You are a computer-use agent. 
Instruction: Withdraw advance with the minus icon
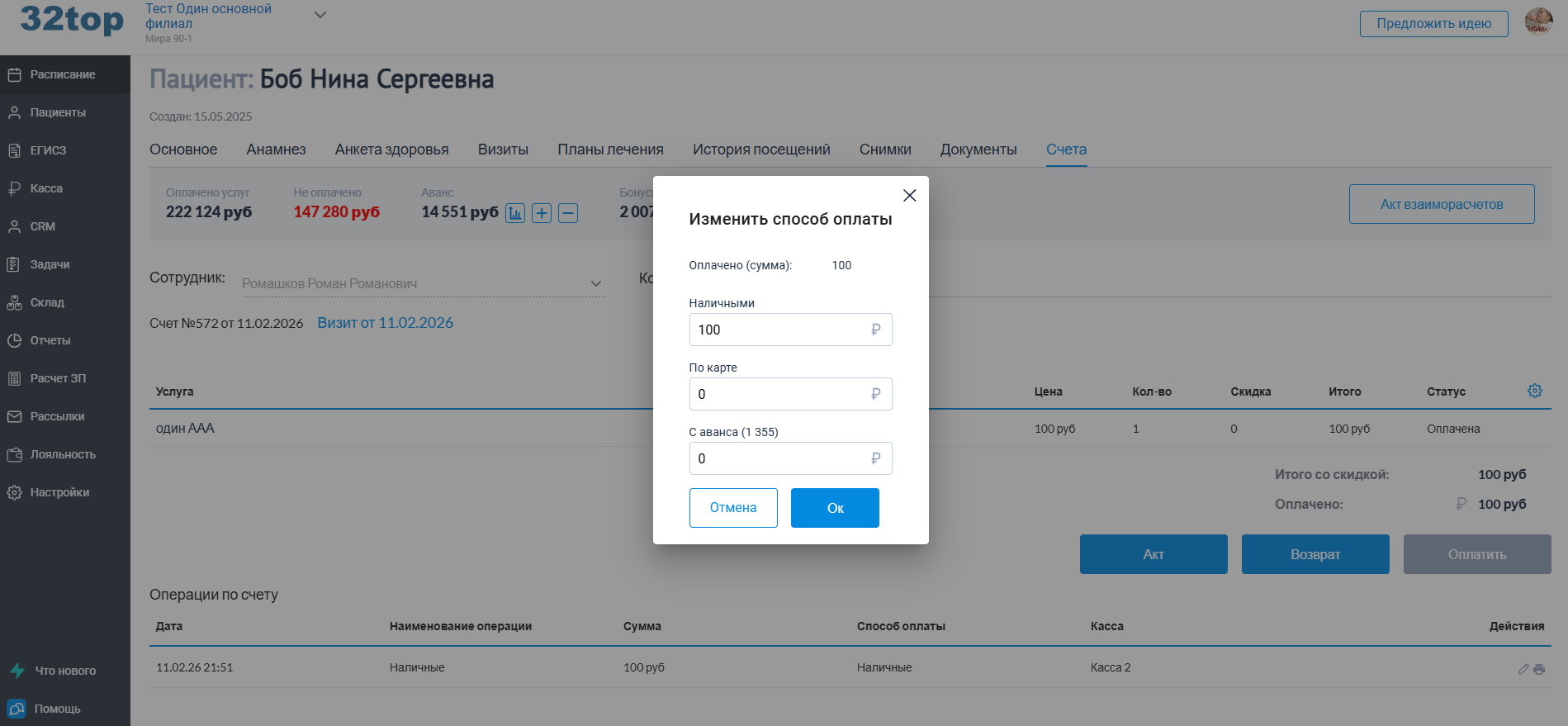(x=568, y=213)
